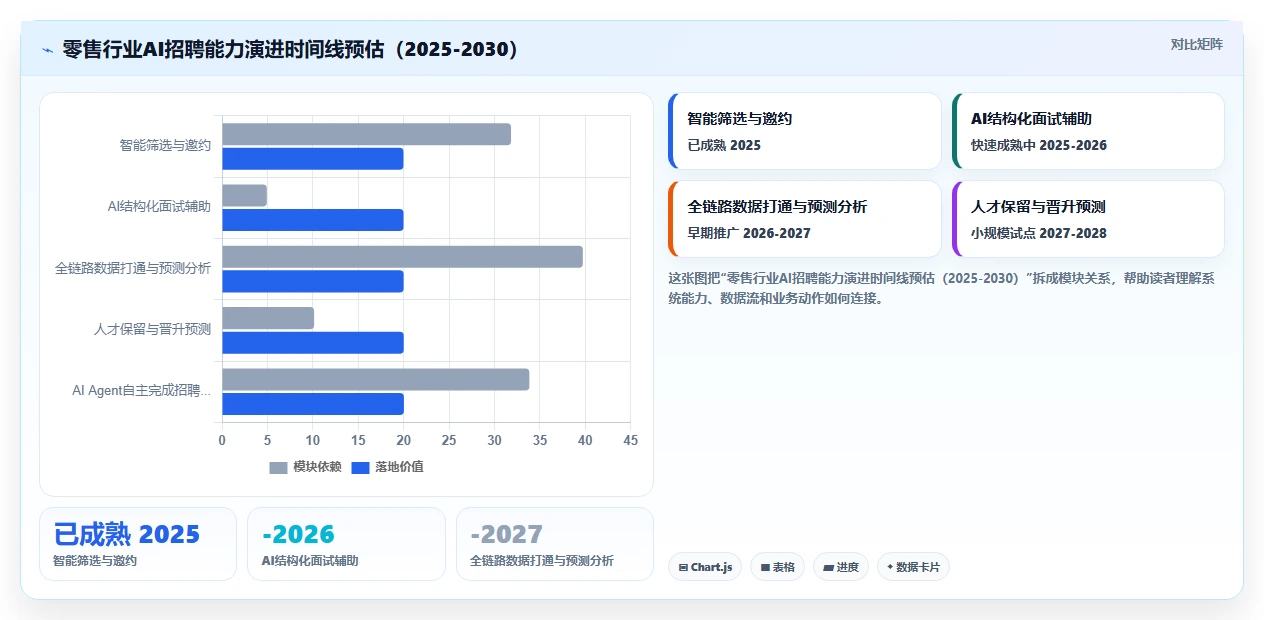Click the 已成熟 2025 stat tile
This screenshot has height=620, width=1264.
[x=138, y=544]
